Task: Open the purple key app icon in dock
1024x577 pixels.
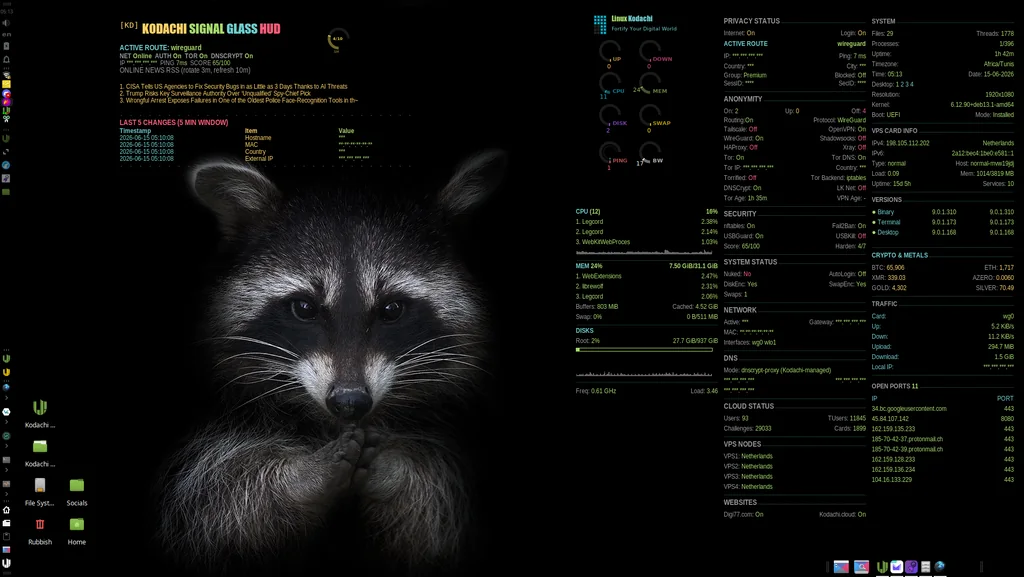Action: 911,567
